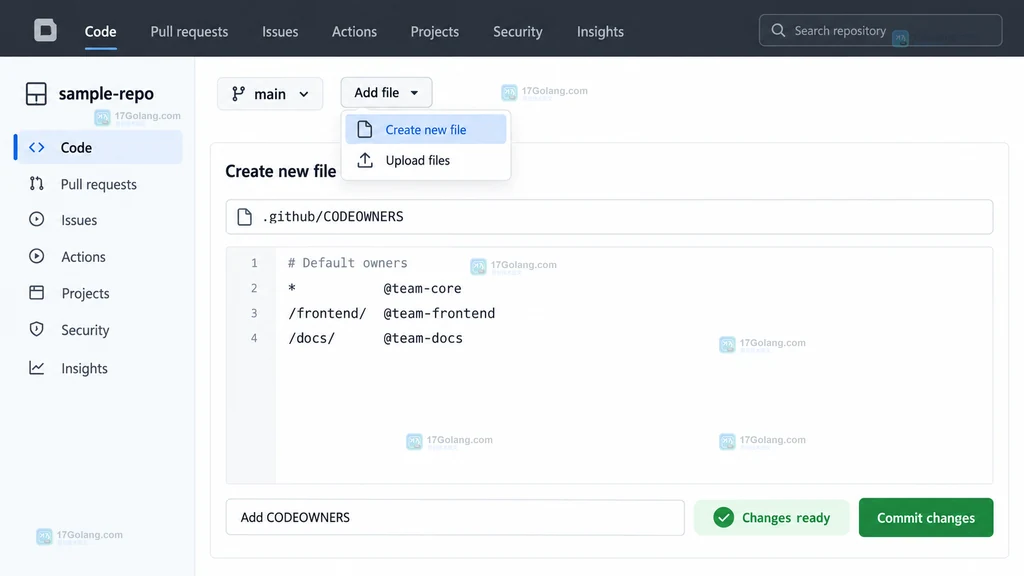This screenshot has height=576, width=1024.
Task: Select the Issues icon in sidebar
Action: coord(37,219)
